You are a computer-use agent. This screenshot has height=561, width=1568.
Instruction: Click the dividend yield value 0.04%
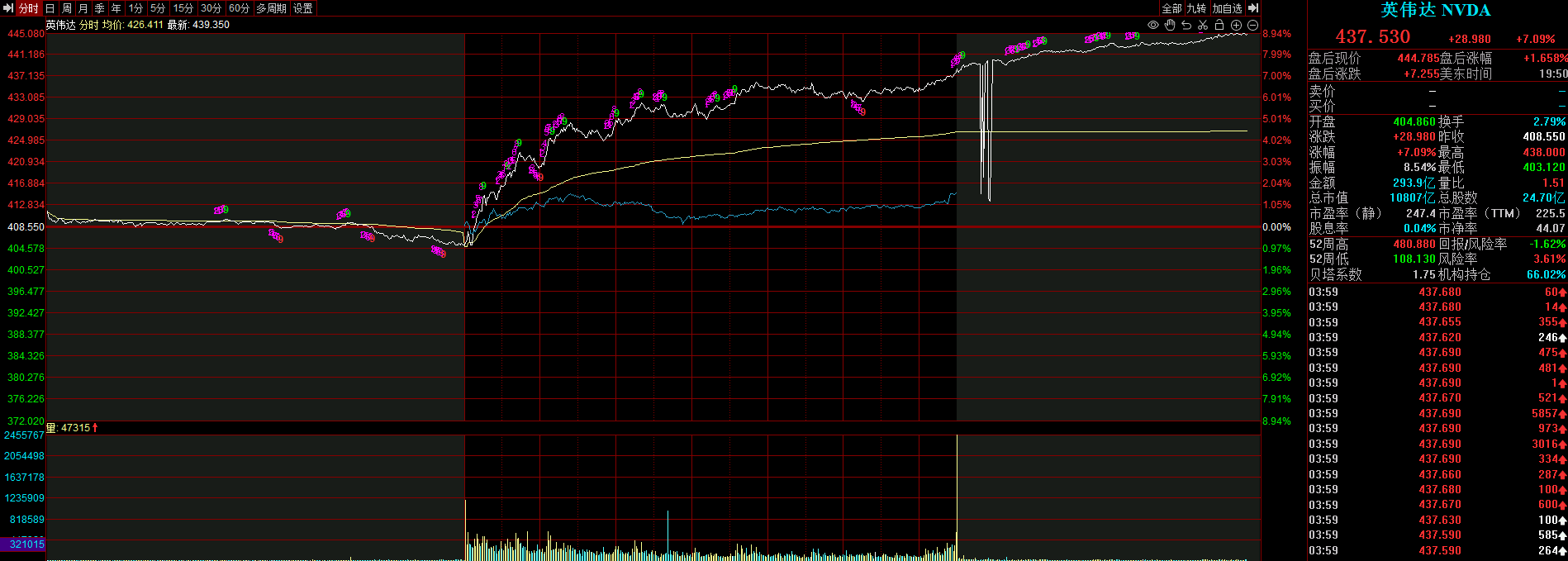click(x=1420, y=228)
